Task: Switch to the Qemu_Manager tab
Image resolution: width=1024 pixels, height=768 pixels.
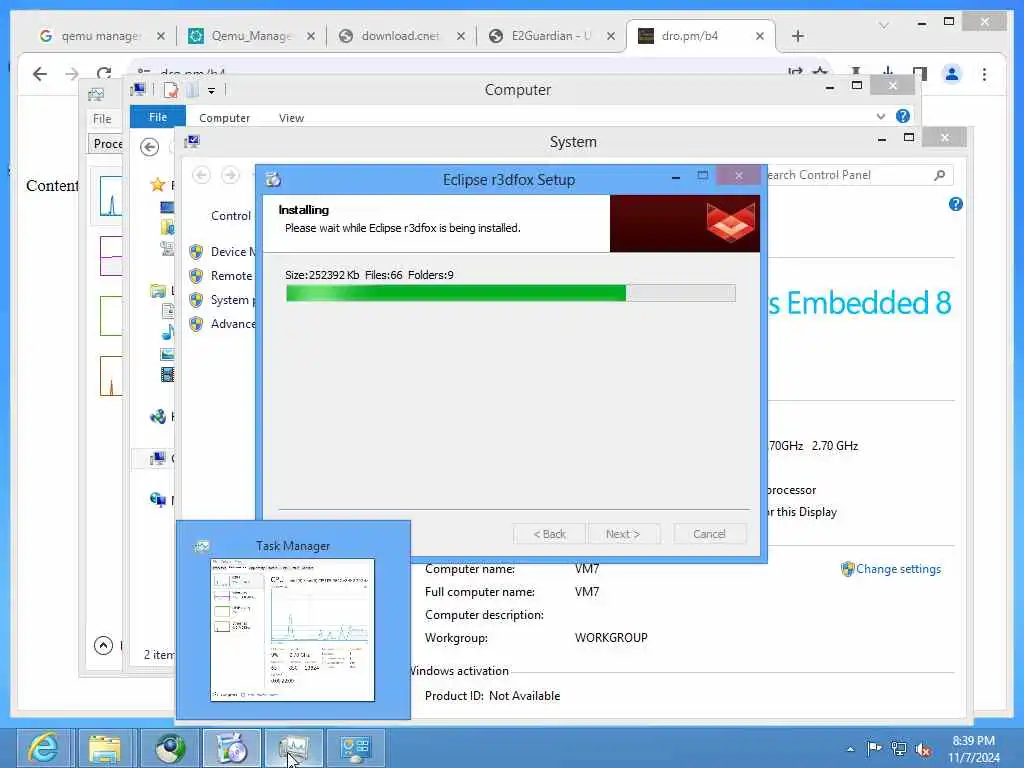Action: [x=251, y=36]
